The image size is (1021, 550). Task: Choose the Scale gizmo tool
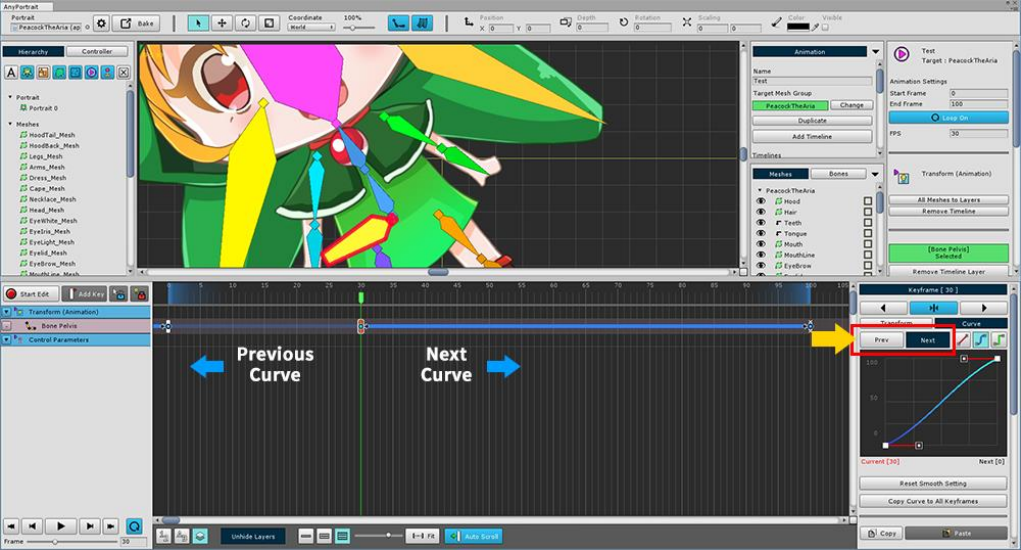pos(268,23)
